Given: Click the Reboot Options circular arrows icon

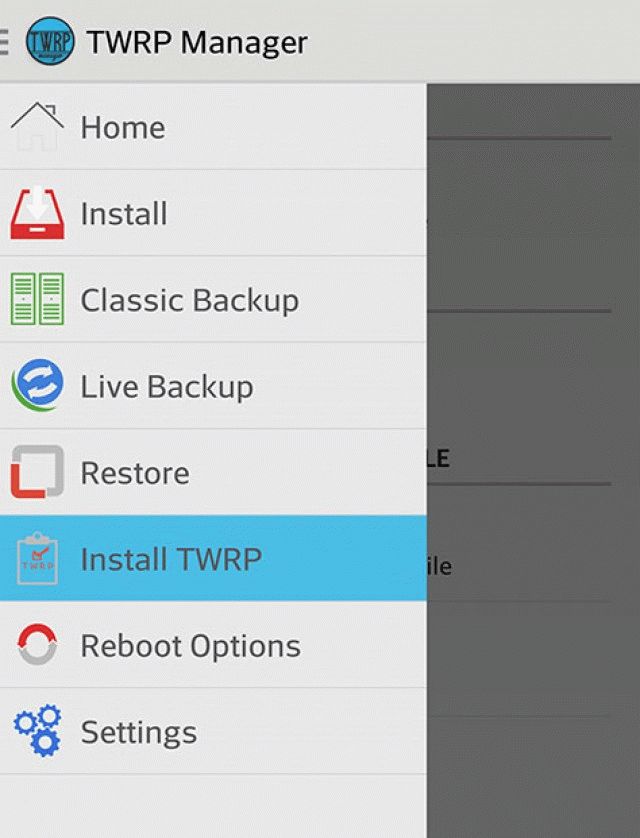Looking at the screenshot, I should click(x=37, y=645).
